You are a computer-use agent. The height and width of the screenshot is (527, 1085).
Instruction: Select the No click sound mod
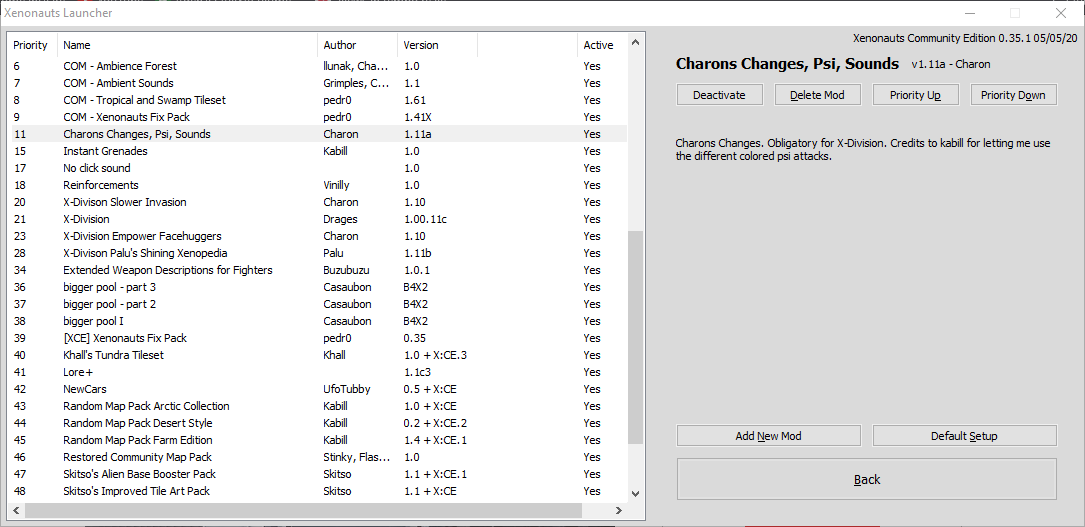pos(318,168)
